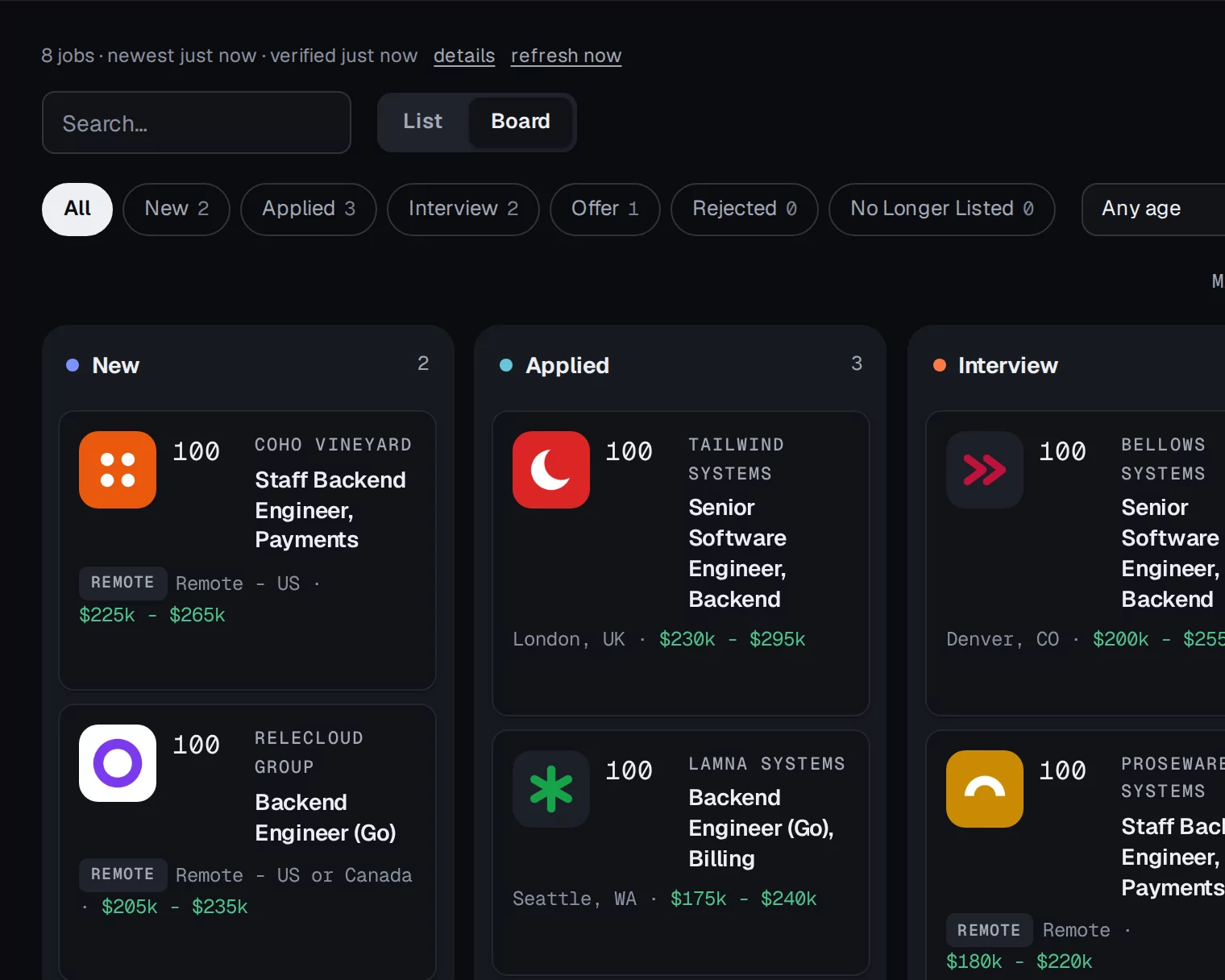Filter jobs by Applied status

[309, 209]
